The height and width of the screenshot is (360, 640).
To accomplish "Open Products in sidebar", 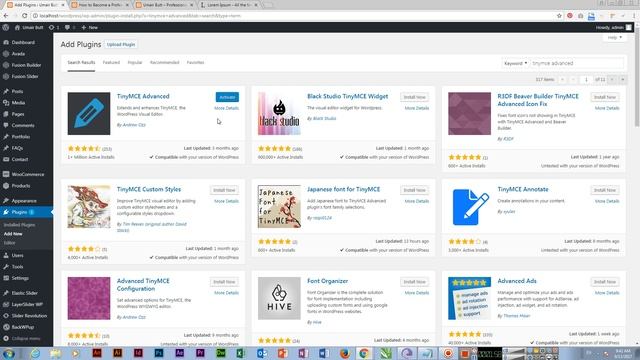I will pos(20,186).
